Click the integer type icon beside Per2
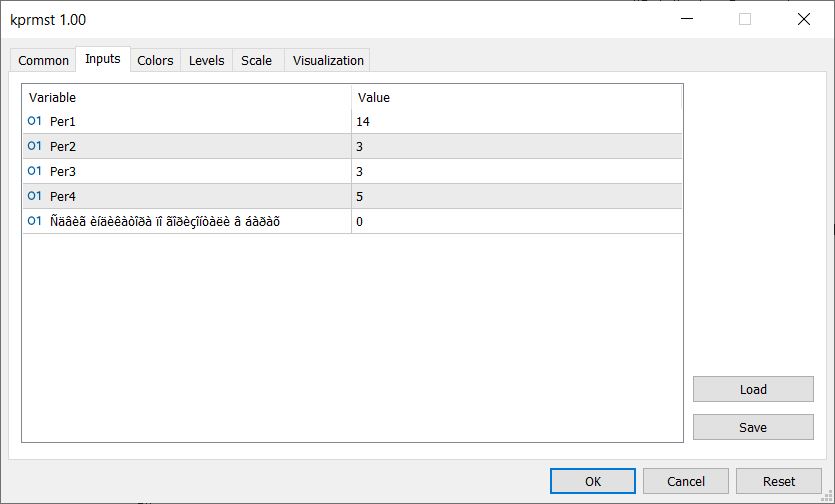Viewport: 835px width, 504px height. 34,146
